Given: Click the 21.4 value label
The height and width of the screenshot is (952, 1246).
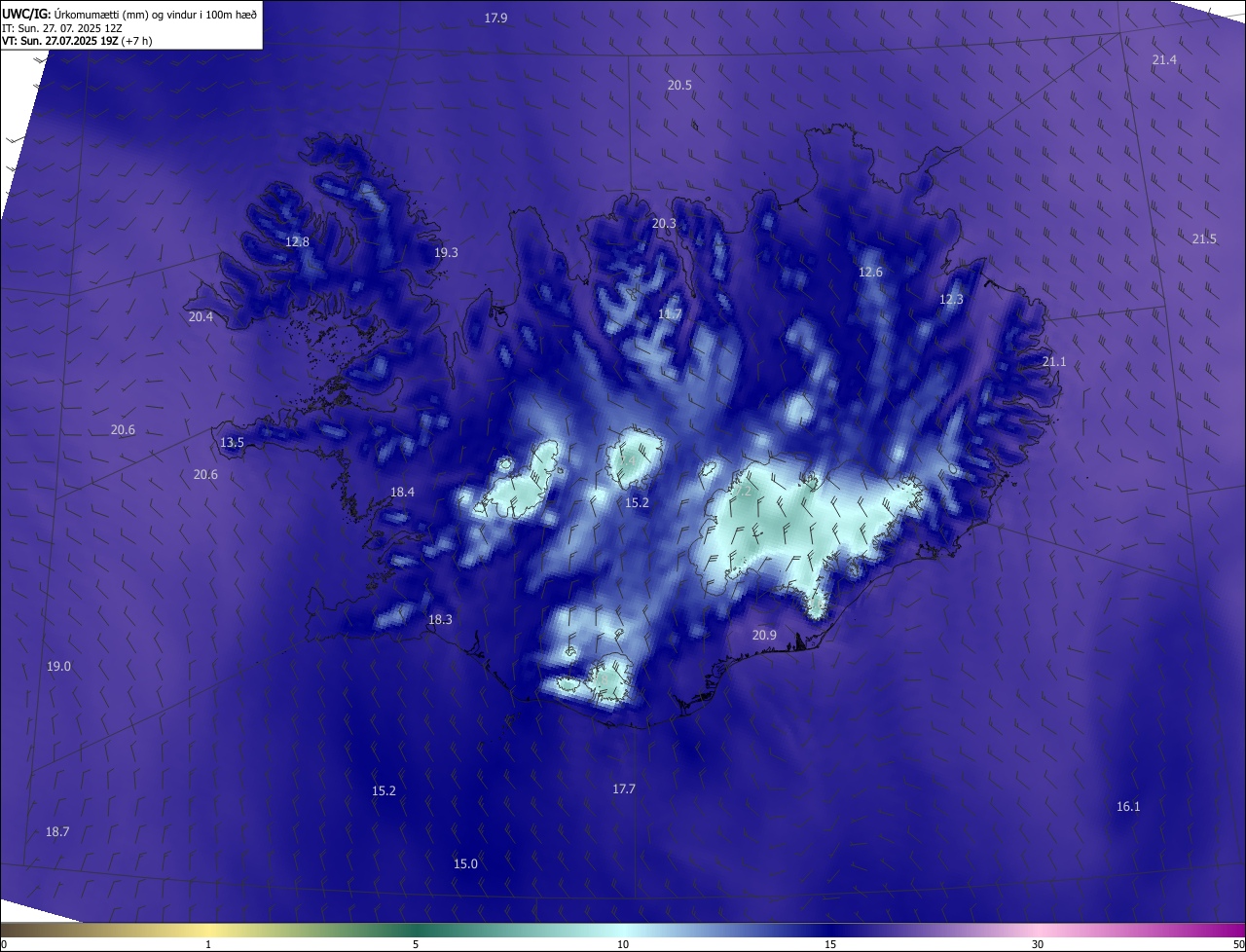Looking at the screenshot, I should (x=1164, y=60).
